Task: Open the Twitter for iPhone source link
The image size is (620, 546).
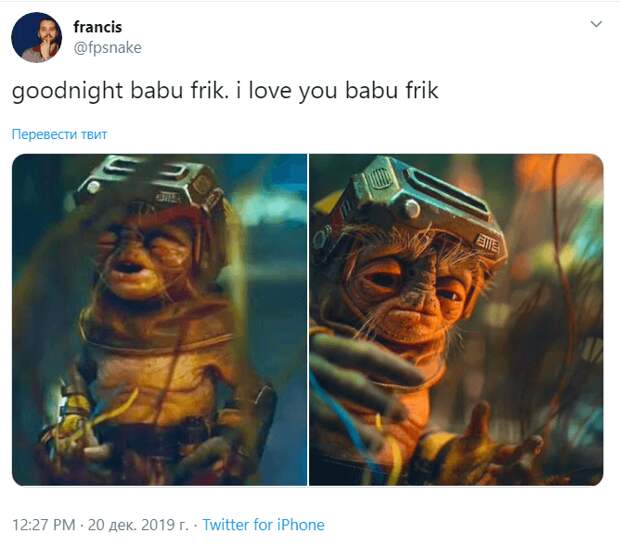Action: coord(263,525)
